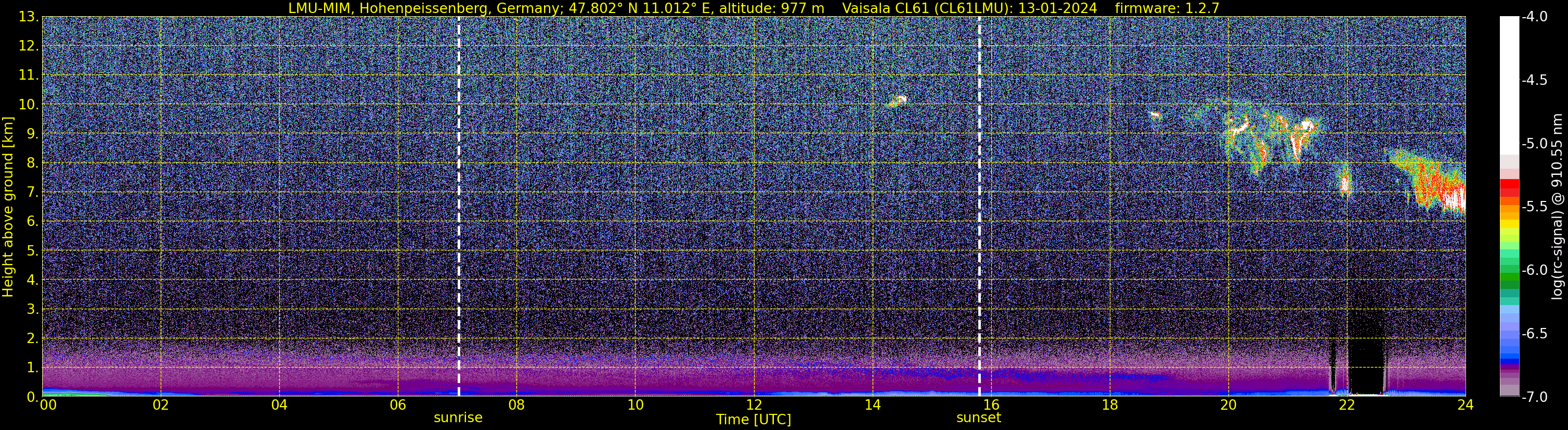Click the '12' time axis tick label

(x=754, y=405)
